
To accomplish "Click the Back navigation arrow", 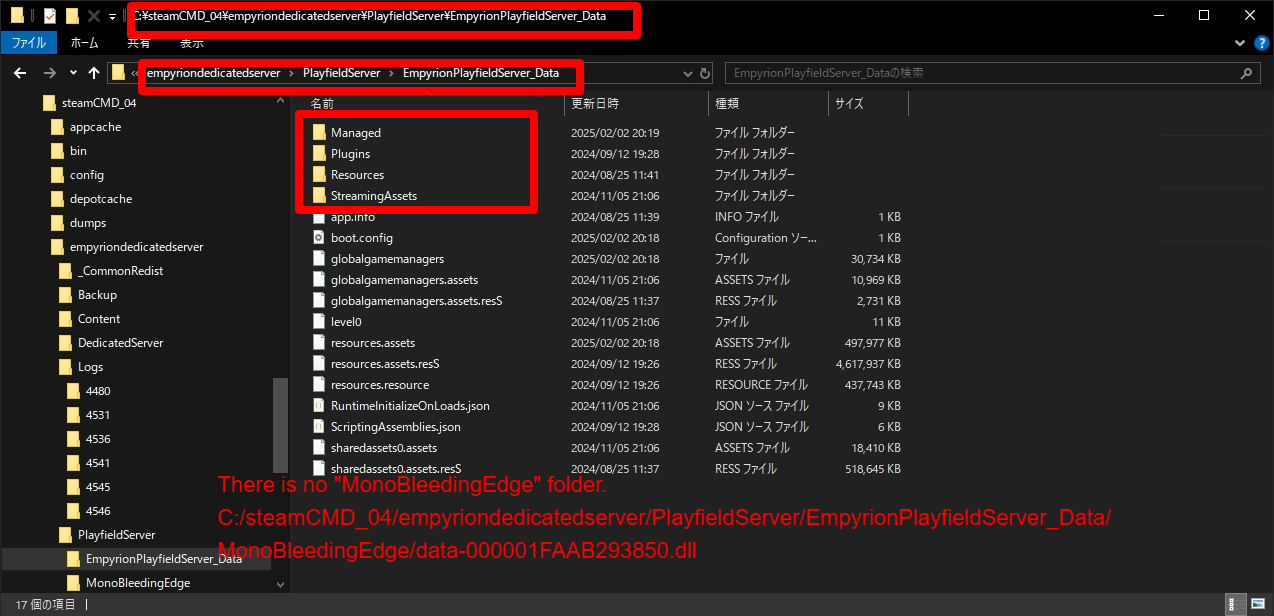I will click(x=18, y=73).
